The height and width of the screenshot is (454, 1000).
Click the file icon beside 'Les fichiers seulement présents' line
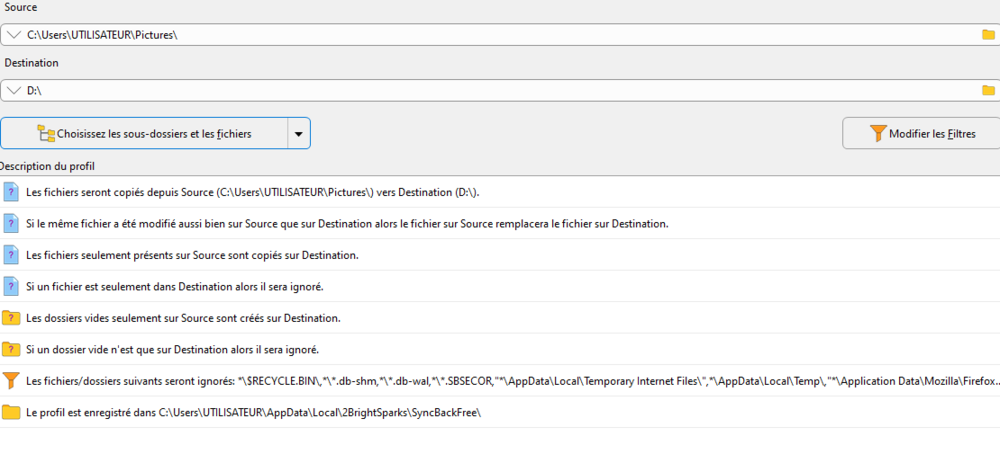(11, 255)
